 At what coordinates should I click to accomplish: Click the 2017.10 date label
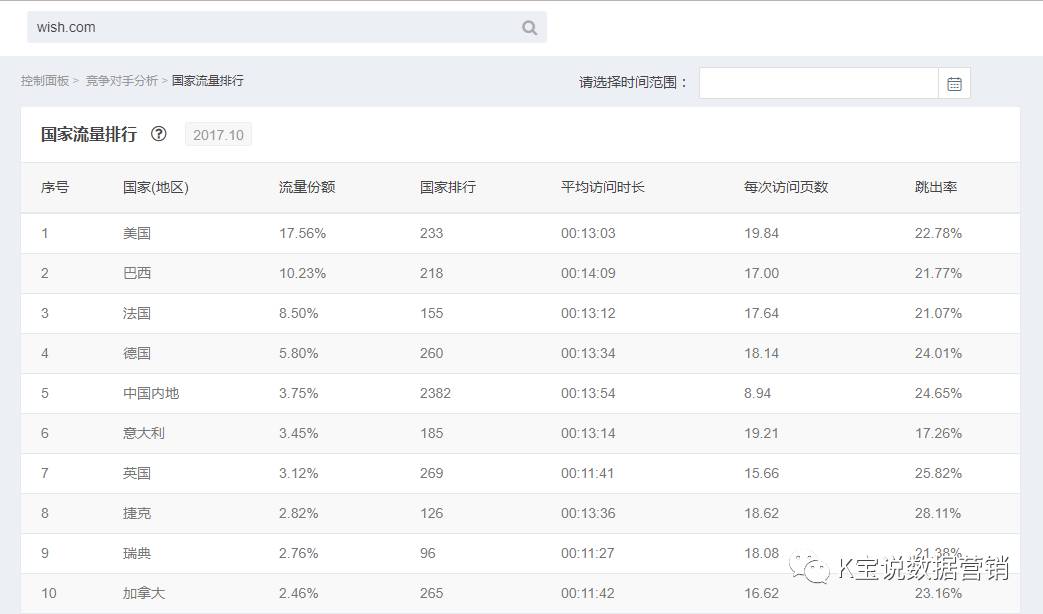[218, 133]
